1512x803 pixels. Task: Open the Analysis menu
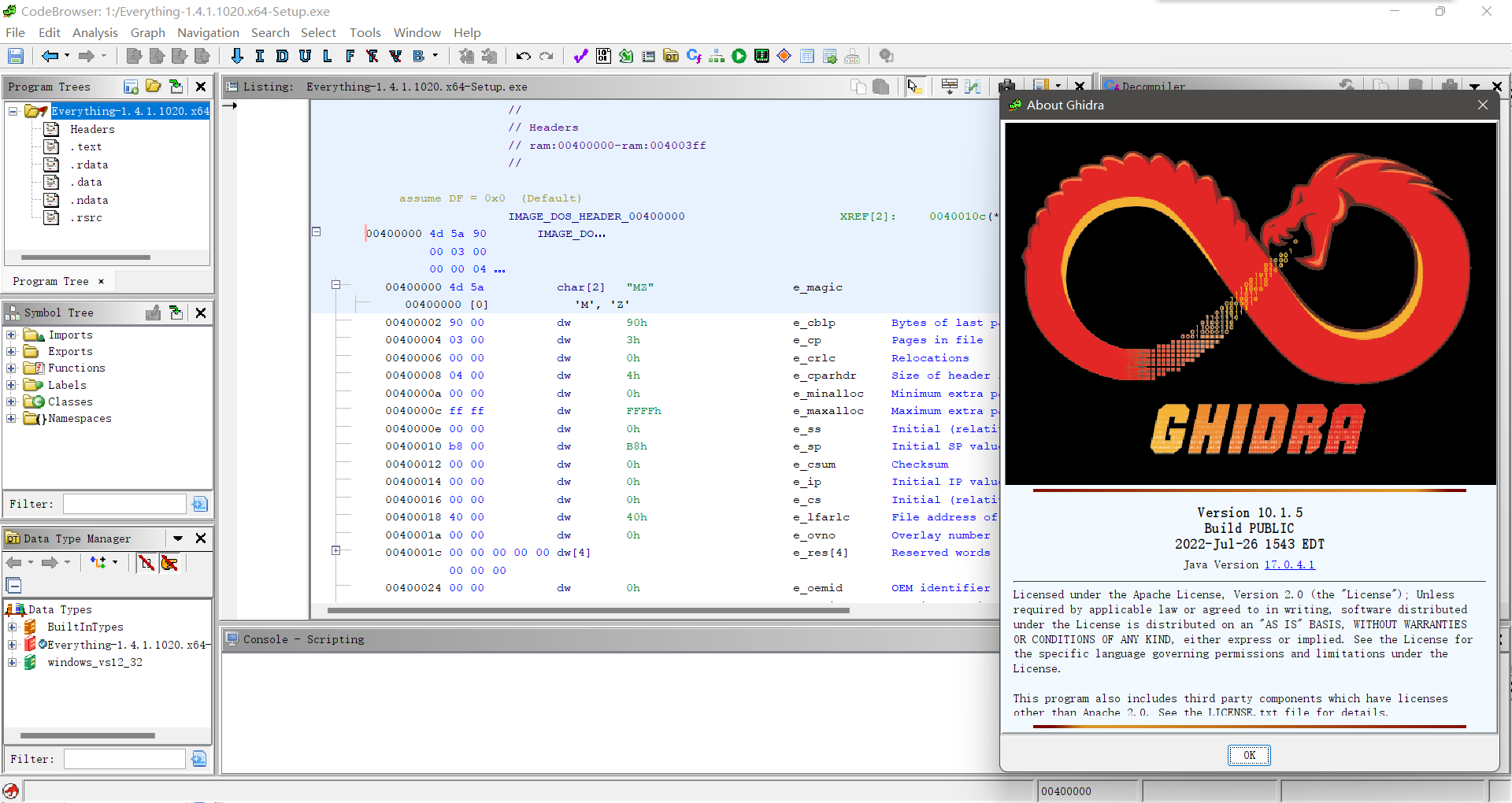[94, 32]
